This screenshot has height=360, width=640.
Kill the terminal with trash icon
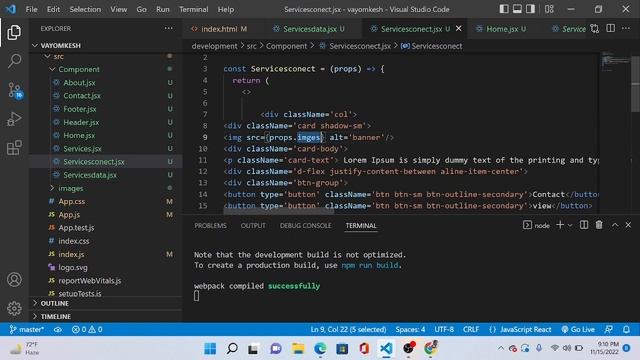click(599, 225)
